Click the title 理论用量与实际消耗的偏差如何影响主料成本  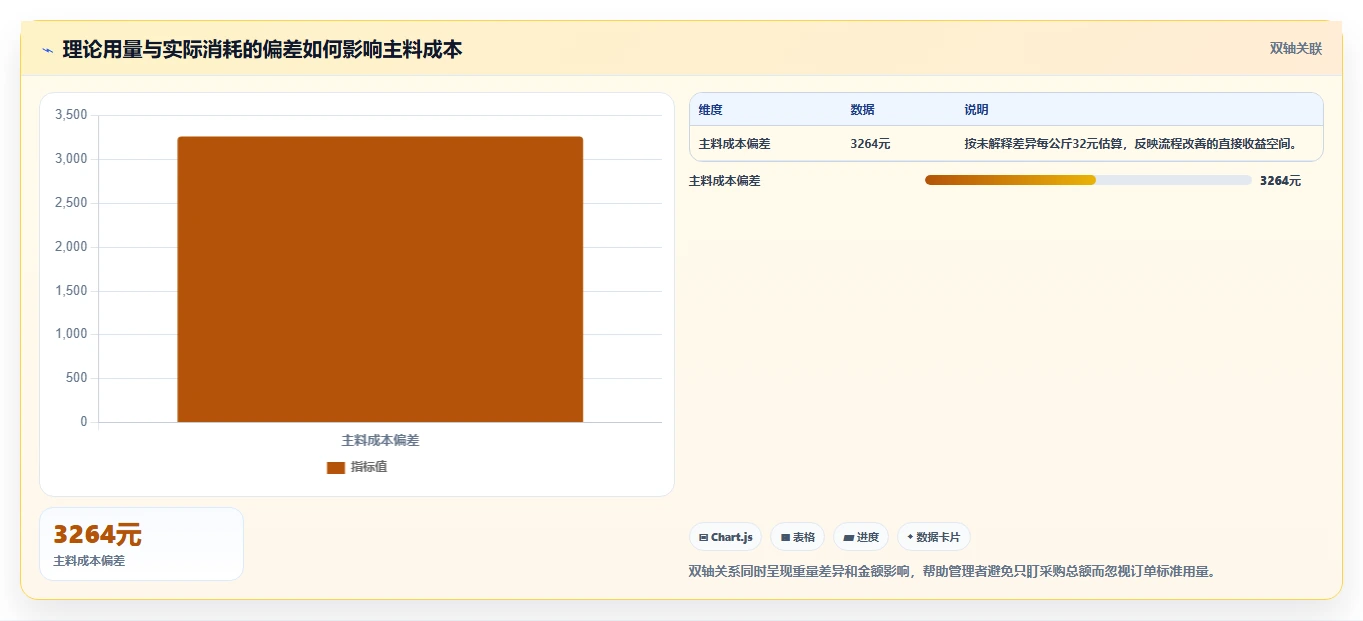coord(262,50)
